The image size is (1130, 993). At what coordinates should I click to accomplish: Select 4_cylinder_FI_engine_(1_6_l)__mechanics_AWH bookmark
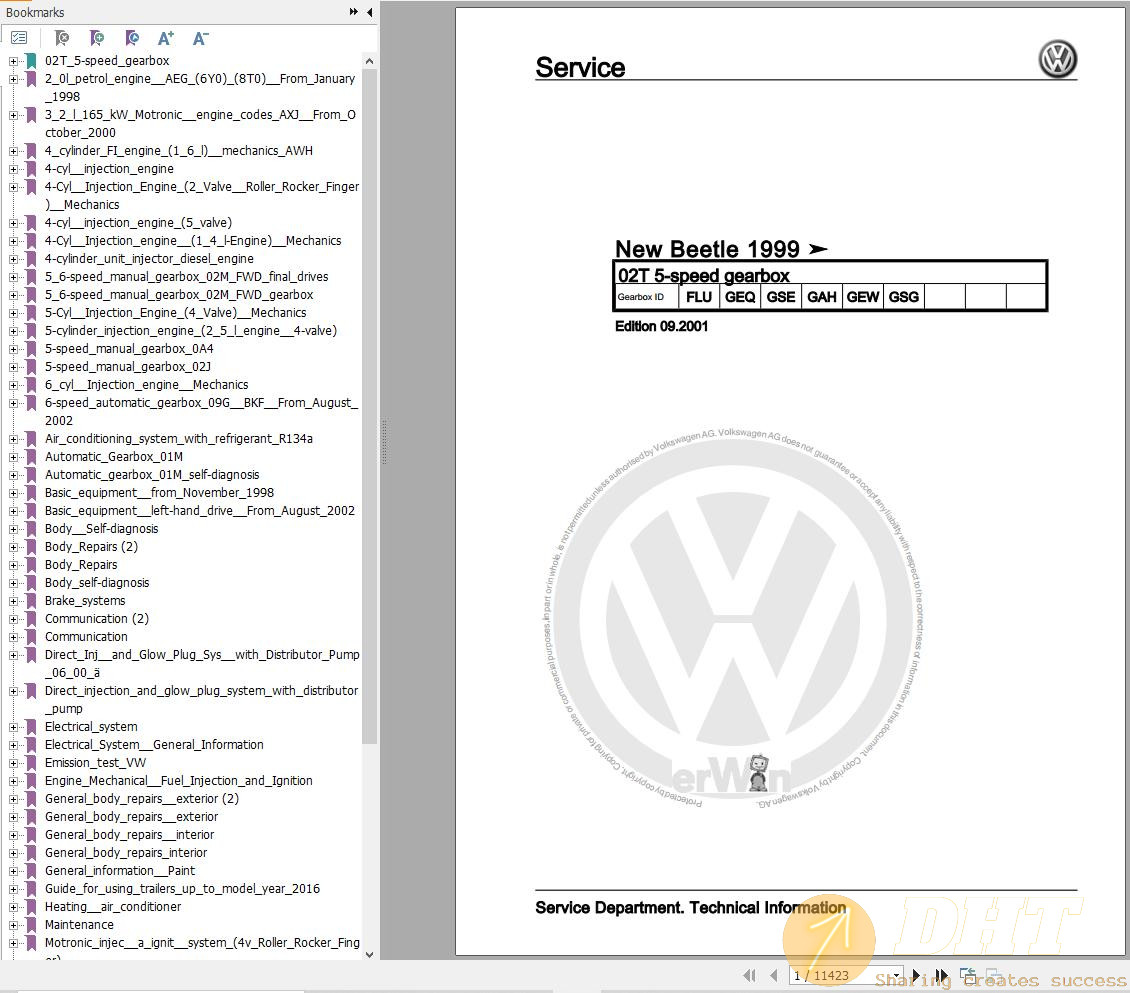coord(179,151)
